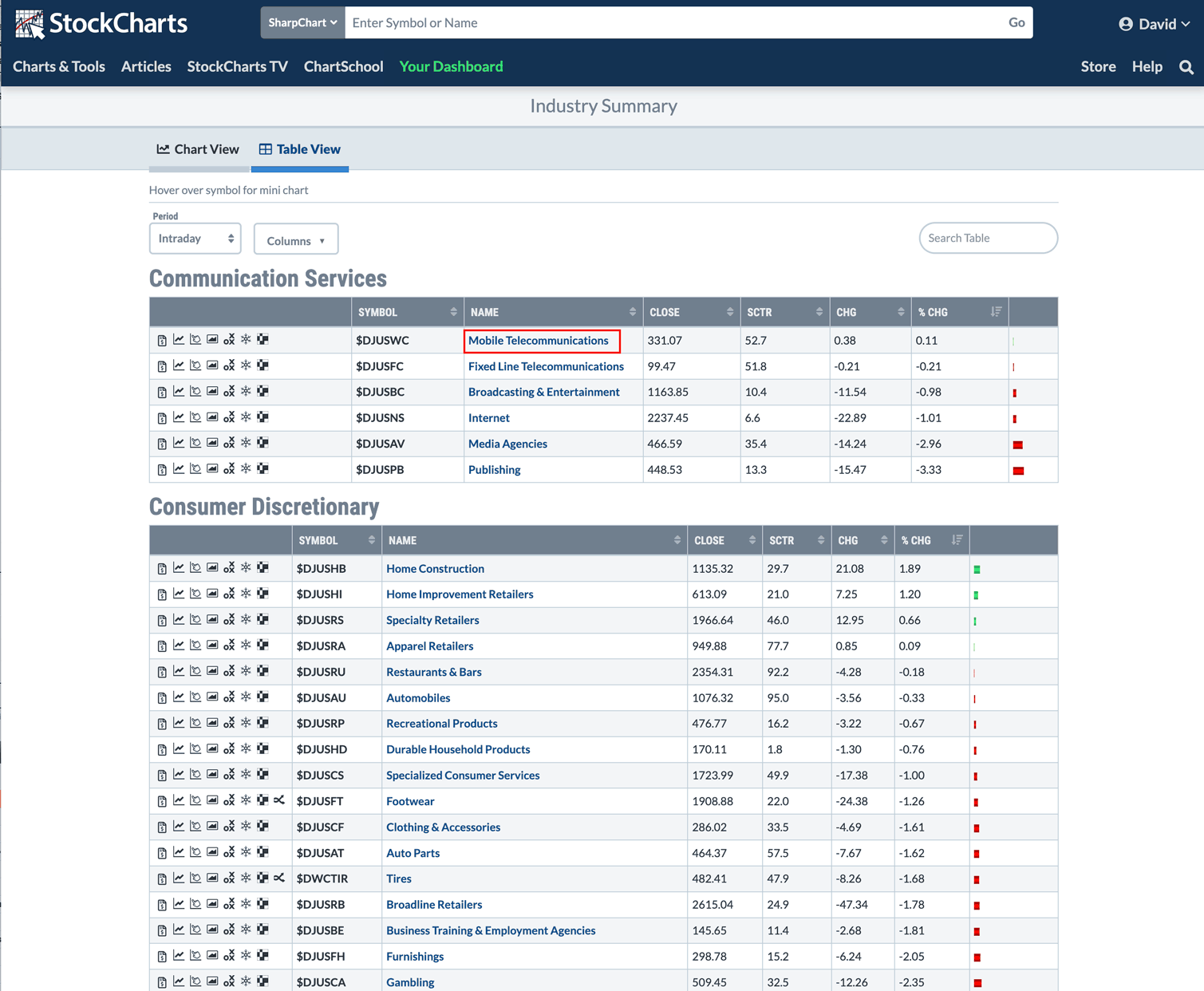Open Symbol Summary icon for $DJUSWC row
Screen dimensions: 1204x991
(x=162, y=341)
